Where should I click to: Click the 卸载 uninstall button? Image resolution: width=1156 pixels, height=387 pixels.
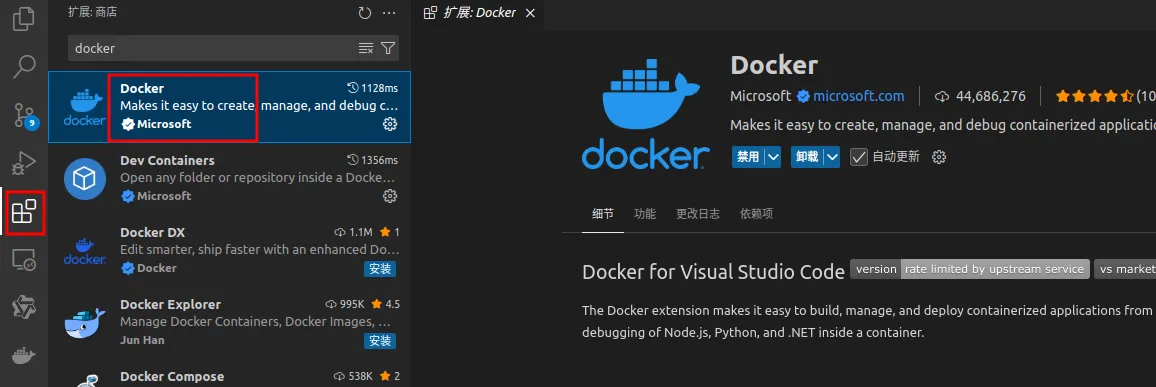click(807, 156)
